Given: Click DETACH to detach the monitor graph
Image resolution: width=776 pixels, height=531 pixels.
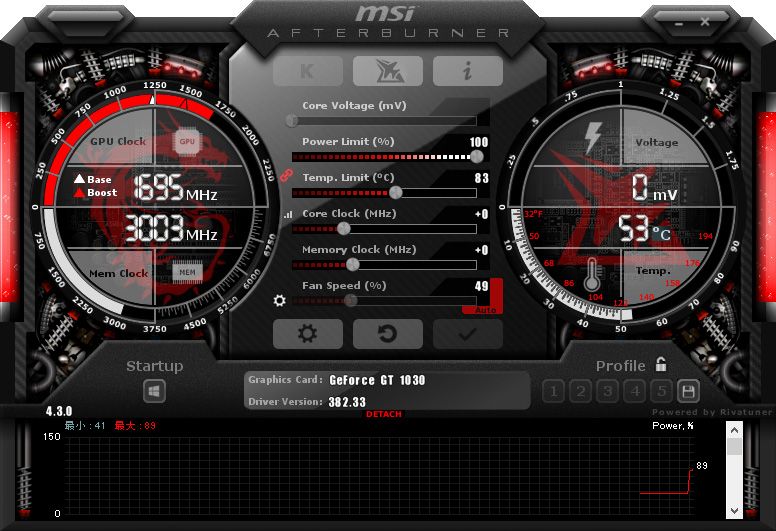Looking at the screenshot, I should (384, 414).
